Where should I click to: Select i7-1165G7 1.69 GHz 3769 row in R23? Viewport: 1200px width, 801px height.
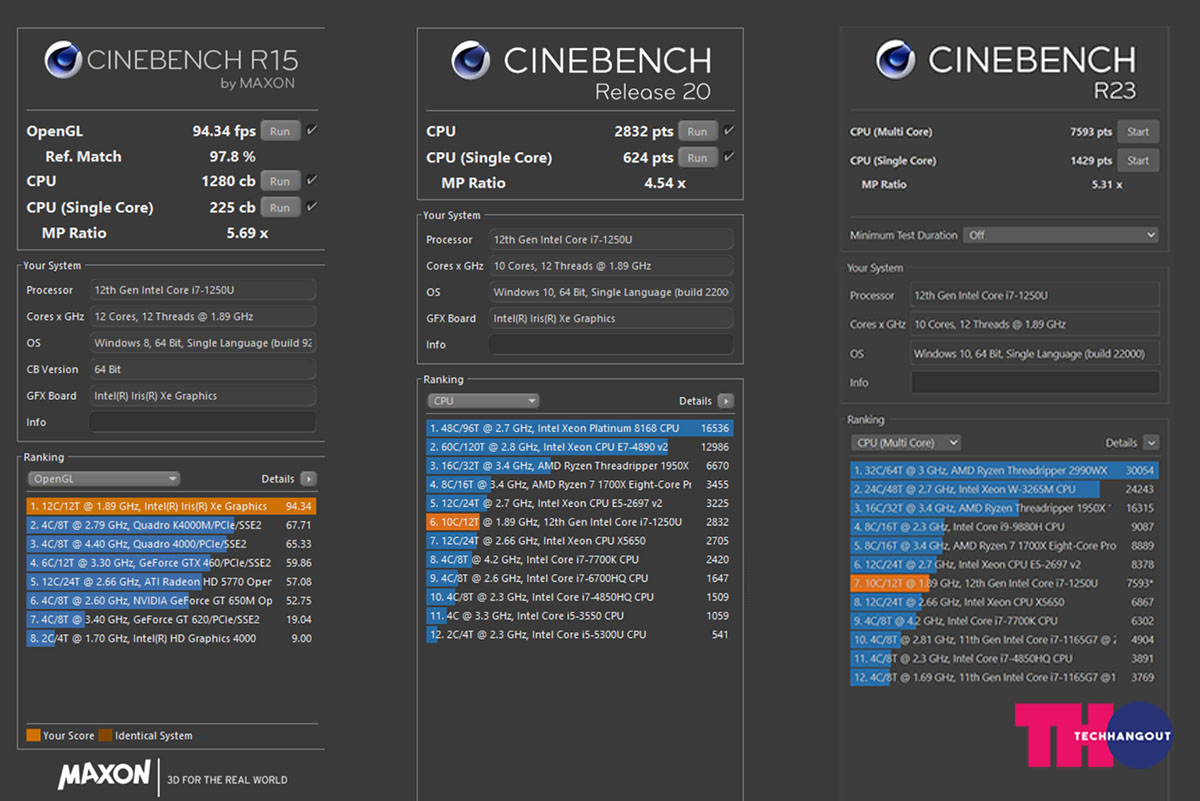pyautogui.click(x=1005, y=678)
